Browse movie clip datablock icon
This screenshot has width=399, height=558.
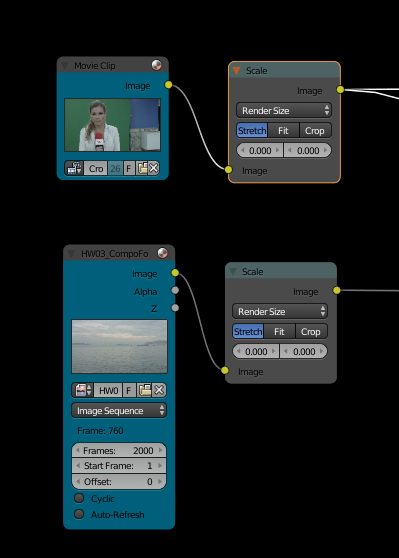tap(74, 168)
